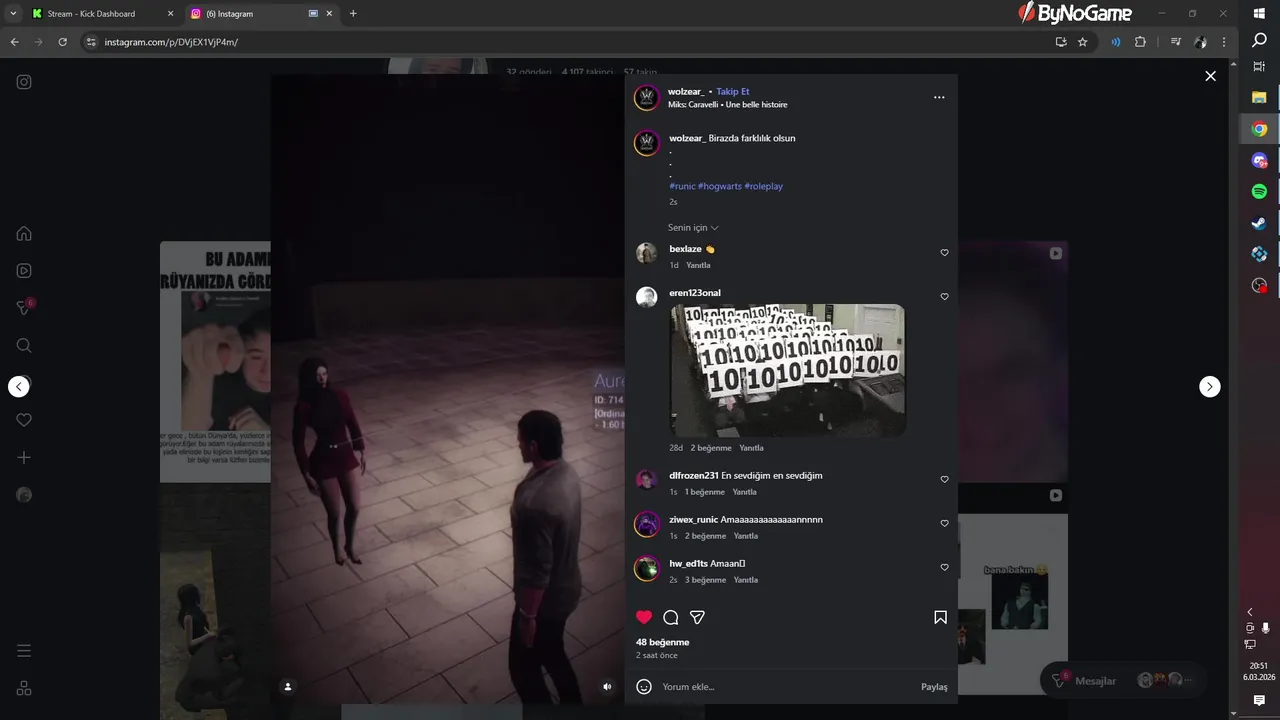Open the #roleplay hashtag
This screenshot has width=1280, height=720.
(x=764, y=186)
